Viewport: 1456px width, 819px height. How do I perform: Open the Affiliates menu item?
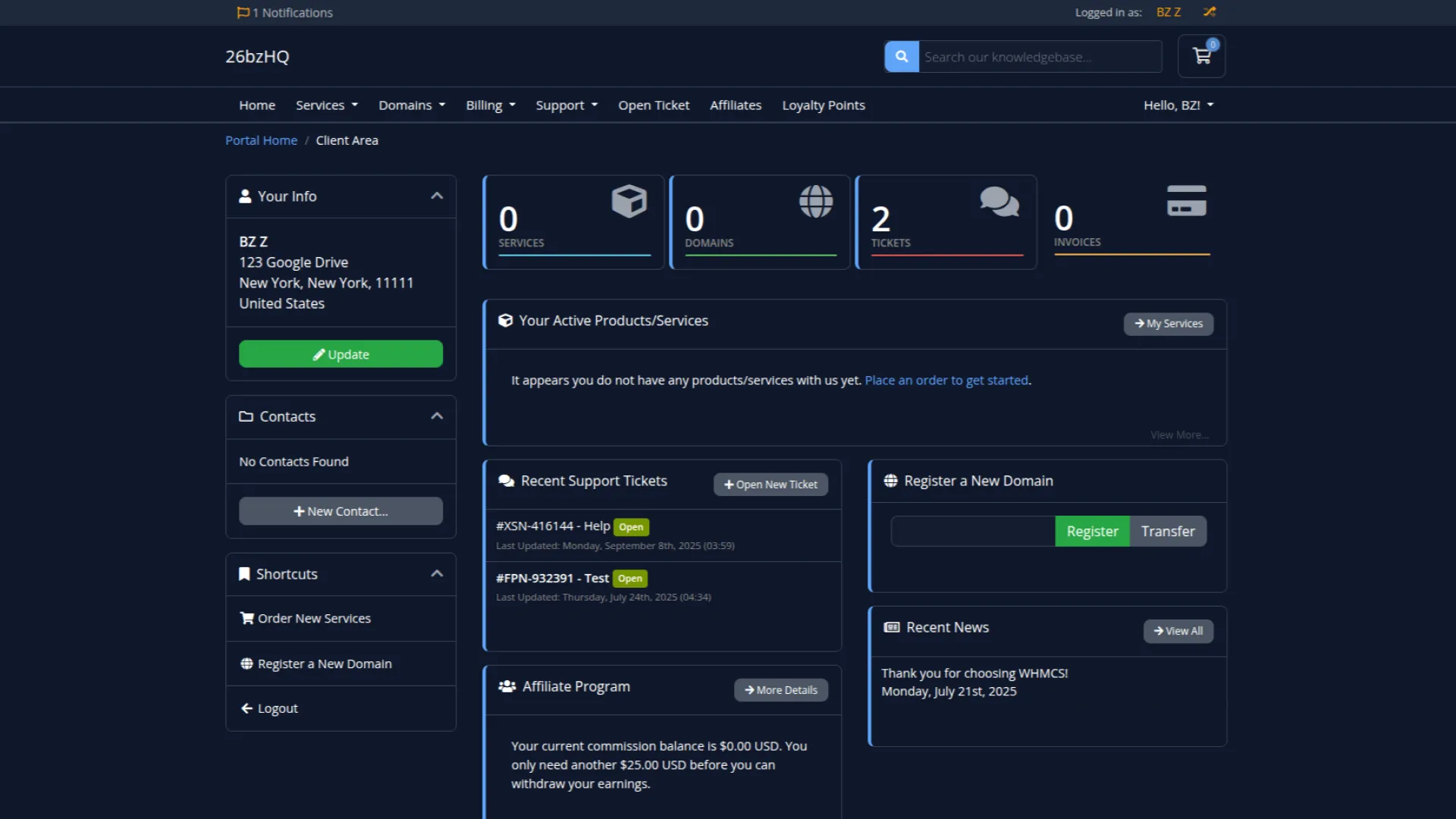coord(735,105)
